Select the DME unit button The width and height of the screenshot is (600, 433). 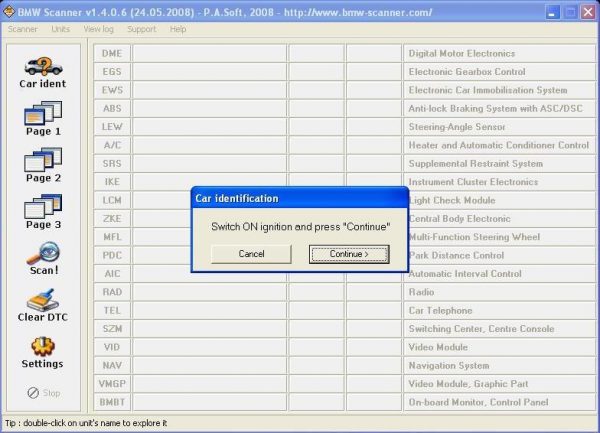112,53
